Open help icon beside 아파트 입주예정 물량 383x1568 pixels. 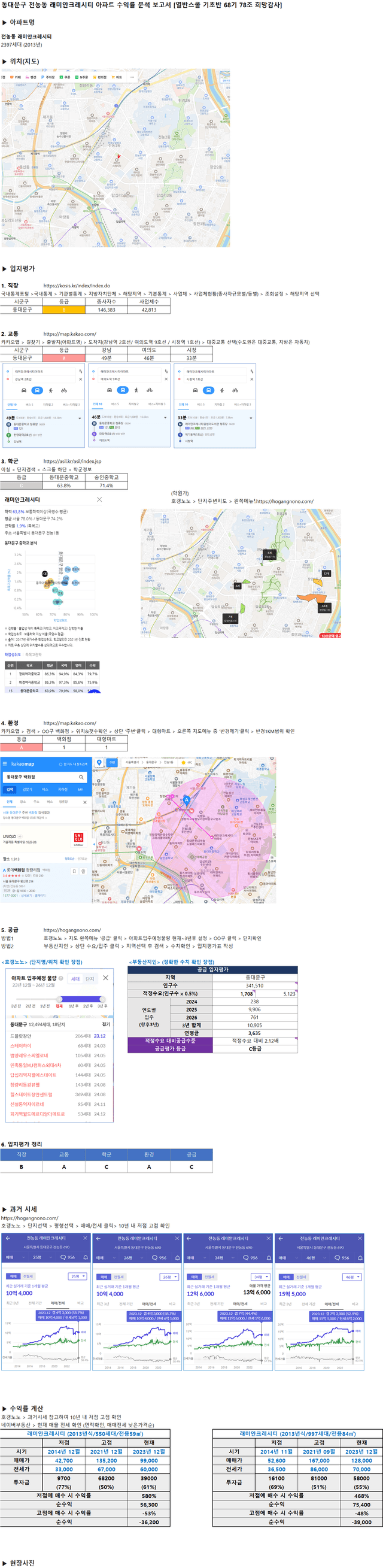[x=60, y=978]
